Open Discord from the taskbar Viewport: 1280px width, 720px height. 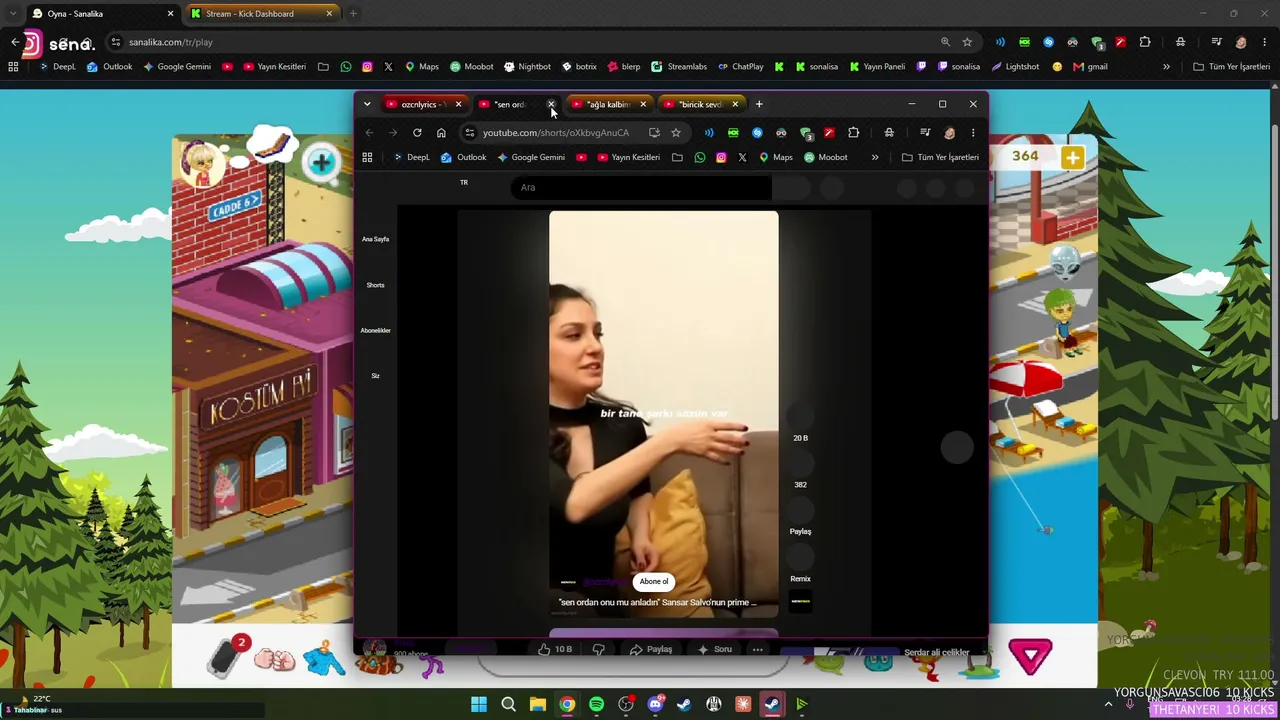[655, 704]
